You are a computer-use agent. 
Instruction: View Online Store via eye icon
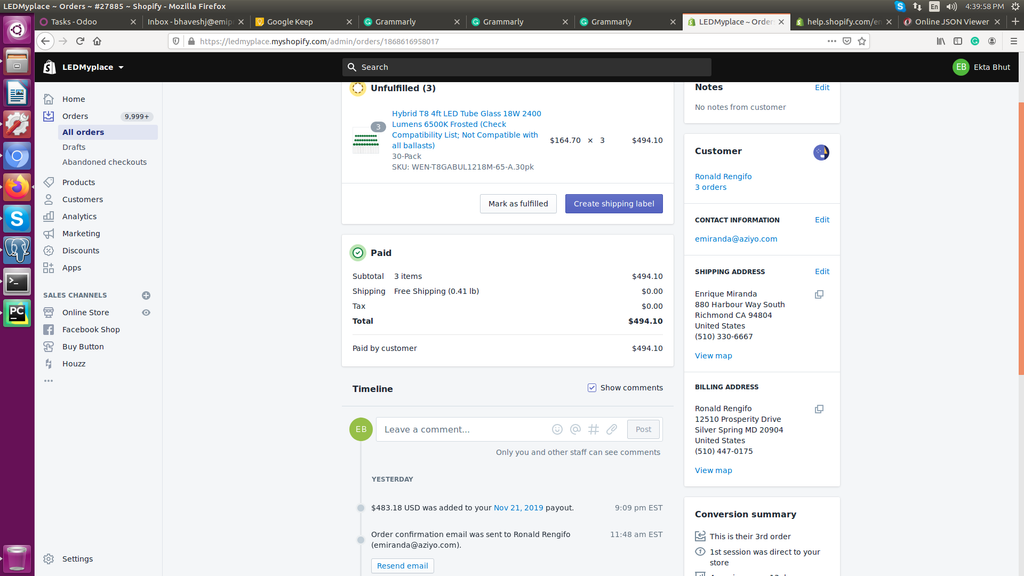pos(146,313)
